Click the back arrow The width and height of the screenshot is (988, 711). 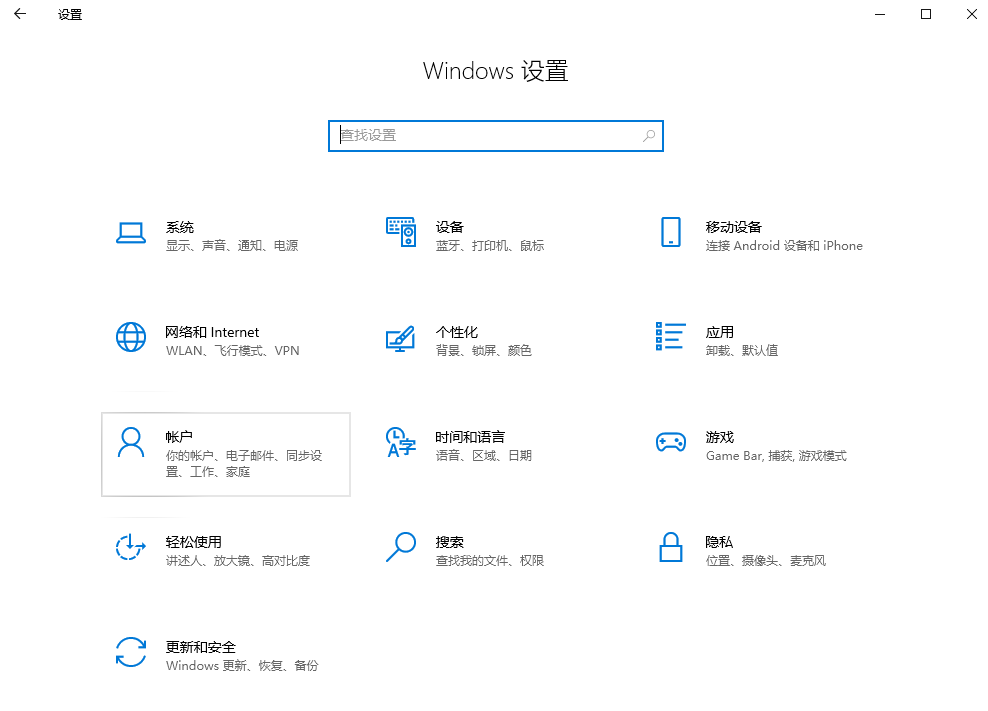pos(19,14)
